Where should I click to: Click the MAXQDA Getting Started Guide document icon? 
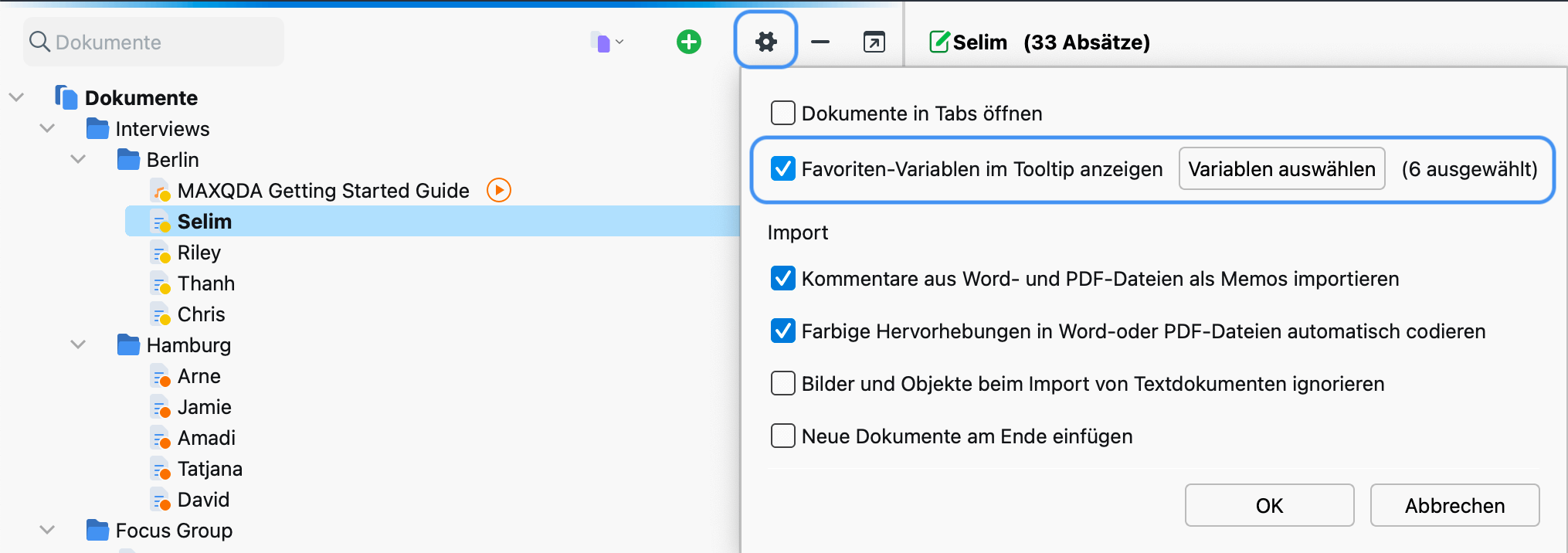click(160, 191)
